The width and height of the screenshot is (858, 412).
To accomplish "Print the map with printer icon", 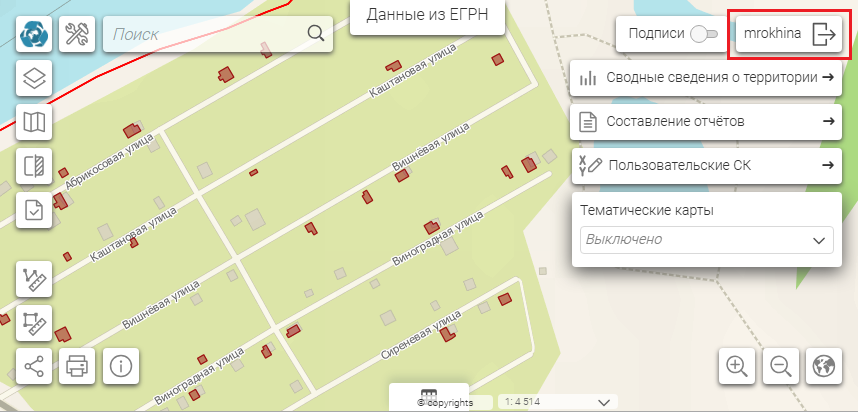I will coord(77,365).
